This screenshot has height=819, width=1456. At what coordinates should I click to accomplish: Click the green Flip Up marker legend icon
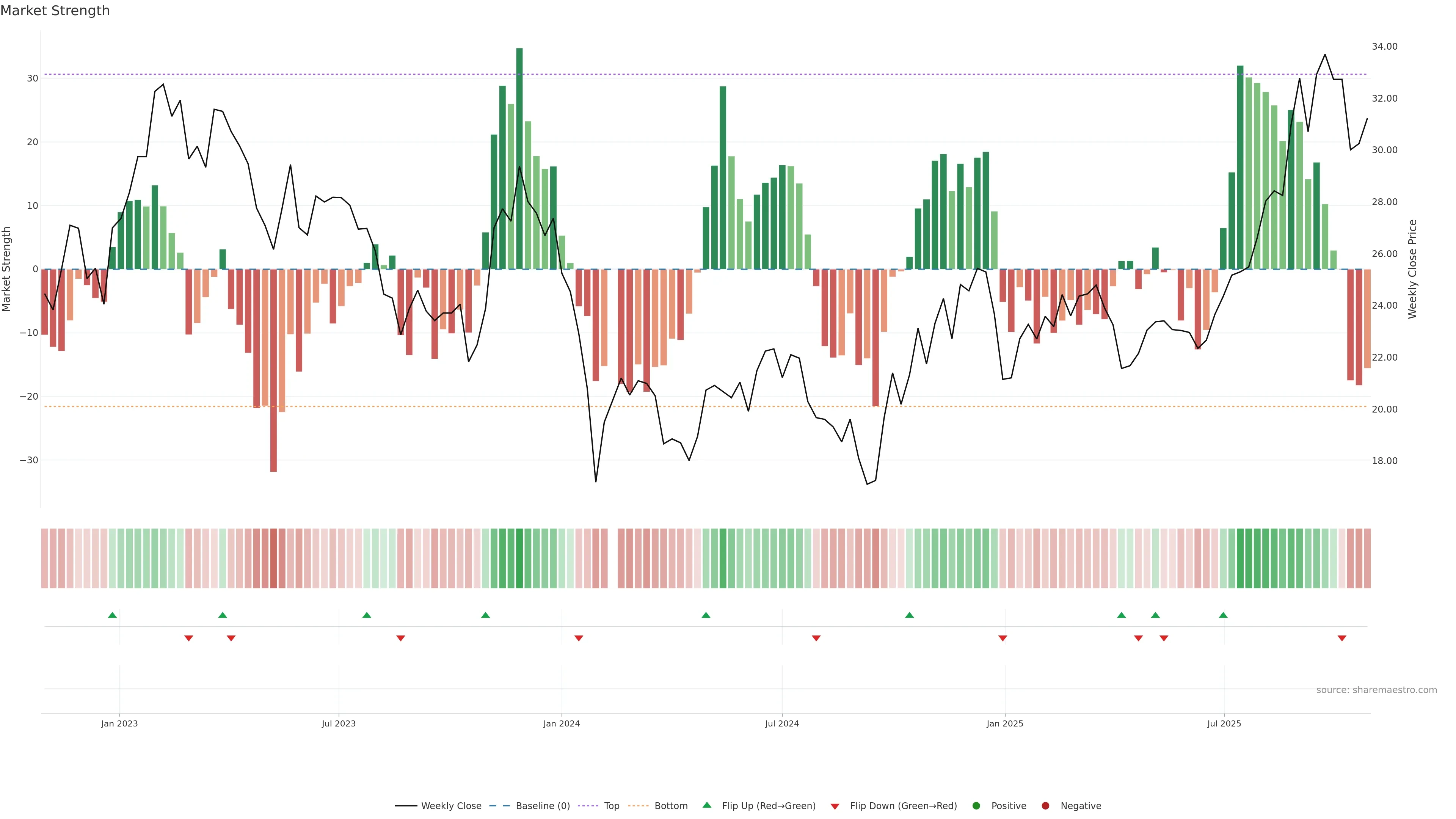click(706, 805)
